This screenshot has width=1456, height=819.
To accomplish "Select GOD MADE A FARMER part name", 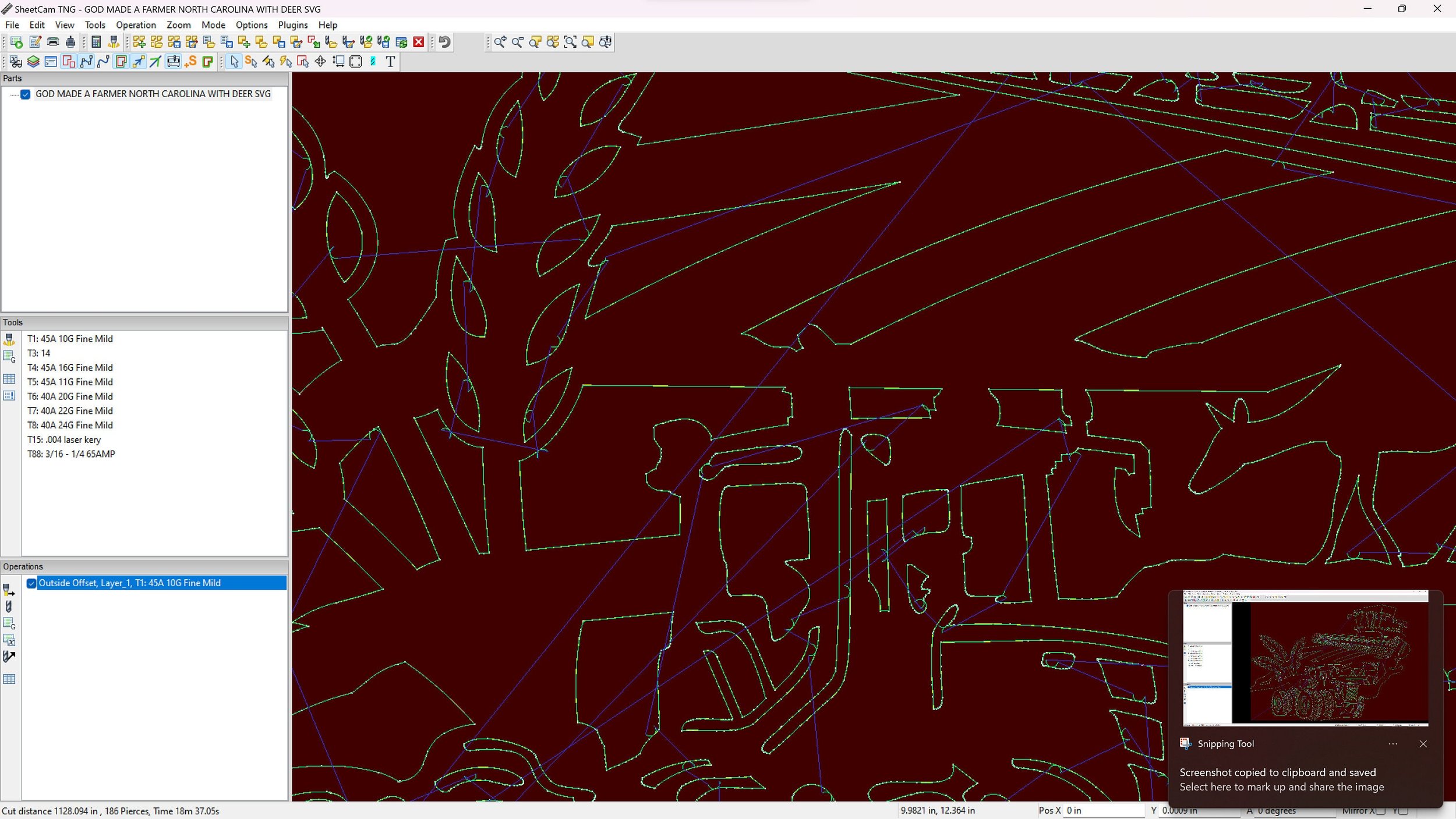I will click(x=153, y=94).
